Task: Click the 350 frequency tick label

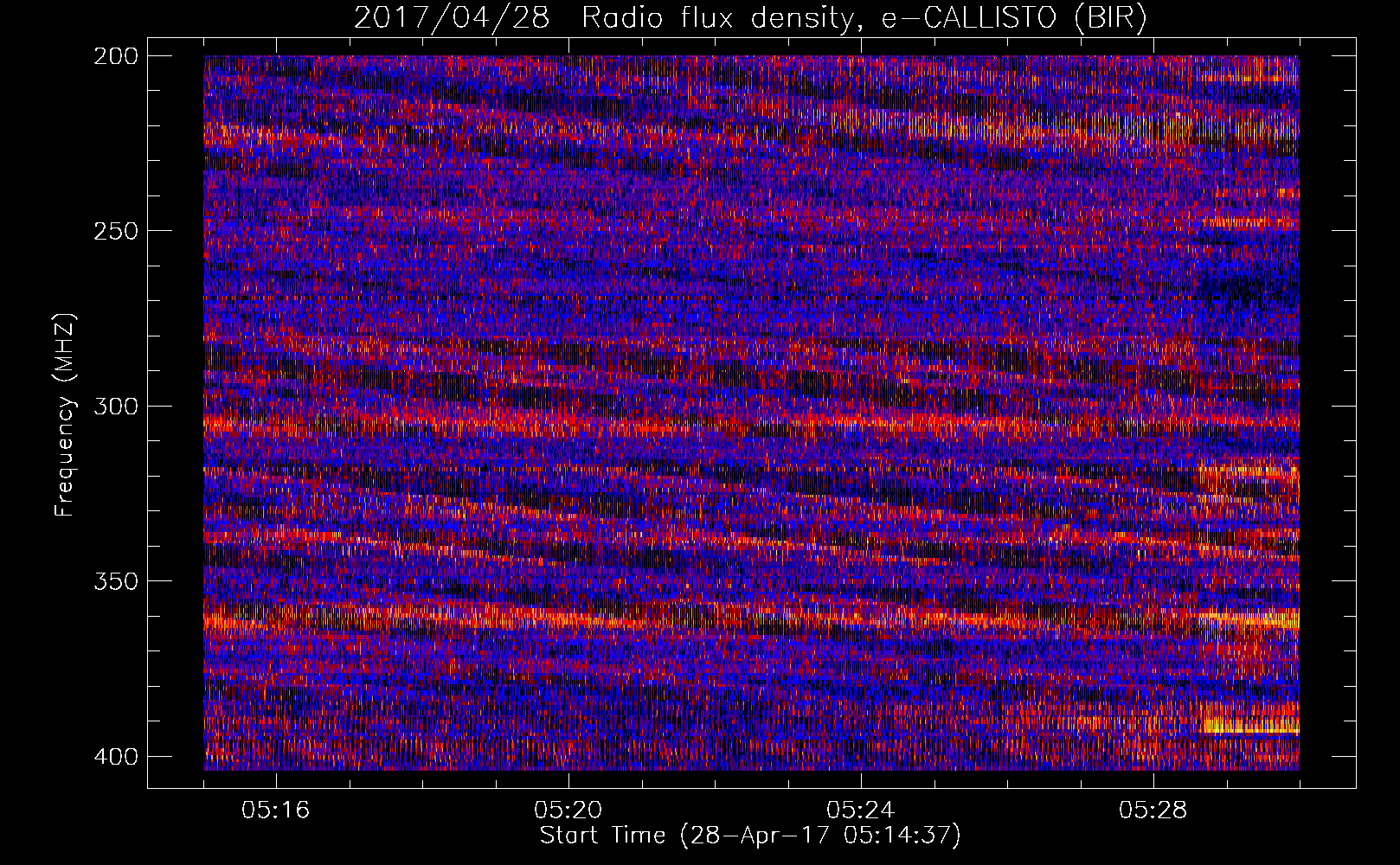Action: pyautogui.click(x=115, y=581)
